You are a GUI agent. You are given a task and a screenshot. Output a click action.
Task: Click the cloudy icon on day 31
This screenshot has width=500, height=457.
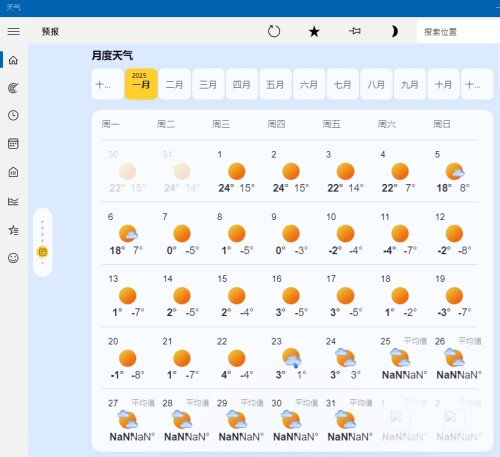(345, 419)
